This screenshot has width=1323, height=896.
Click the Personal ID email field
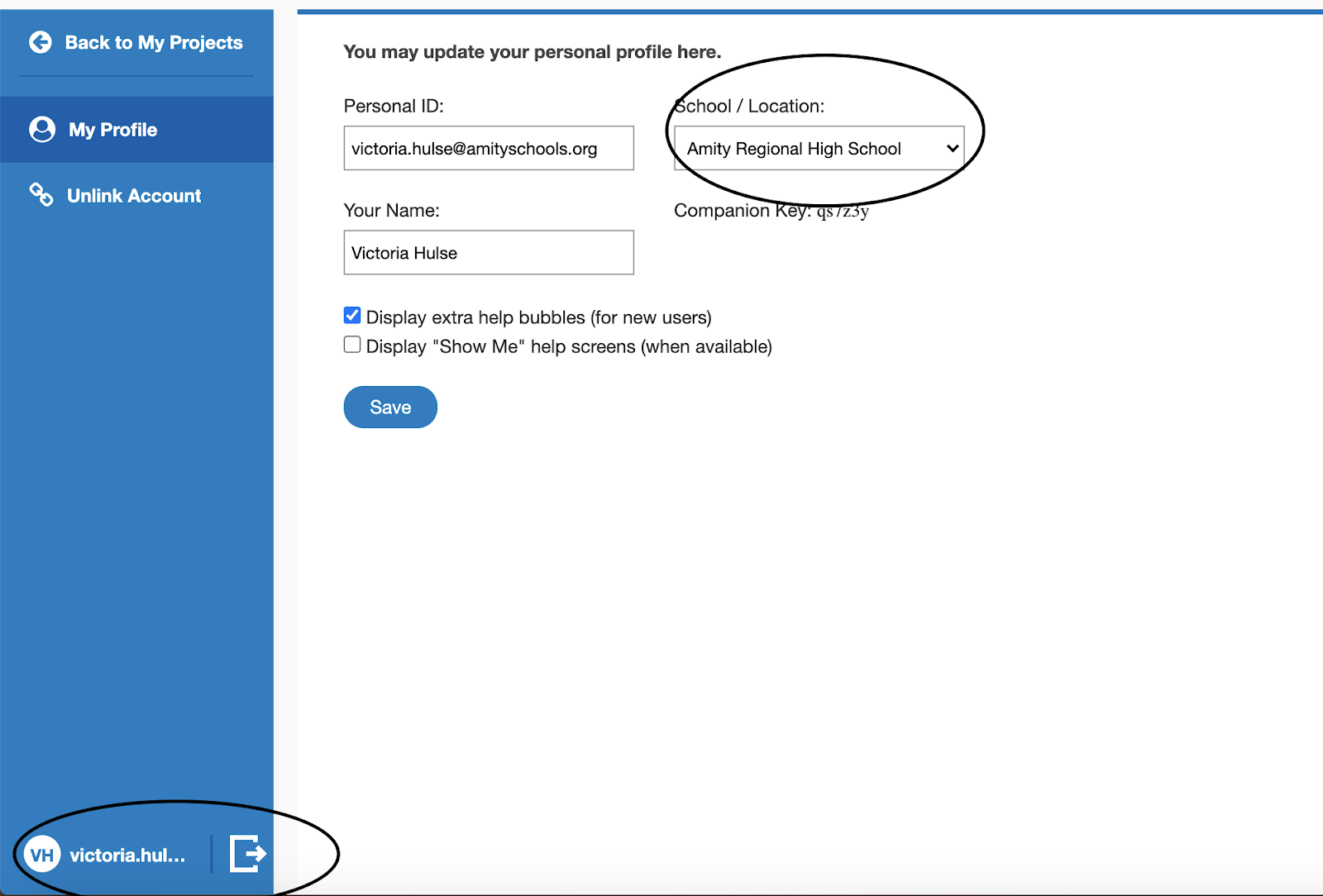pyautogui.click(x=489, y=148)
